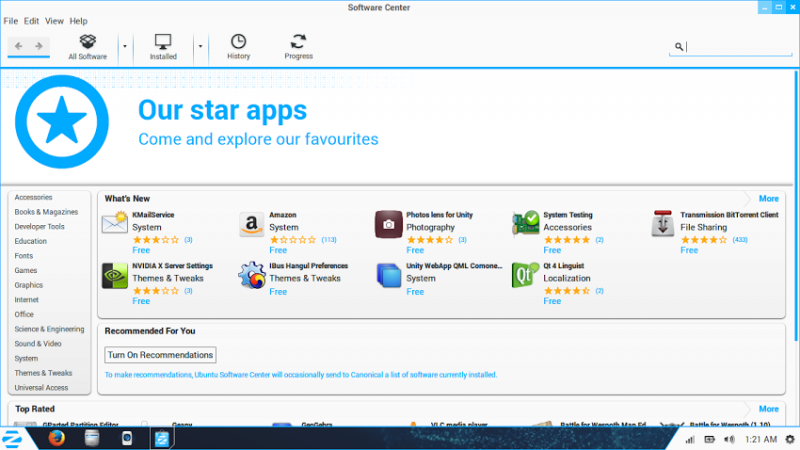Open the Photos lens for Unity icon
This screenshot has width=800, height=450.
click(x=388, y=224)
